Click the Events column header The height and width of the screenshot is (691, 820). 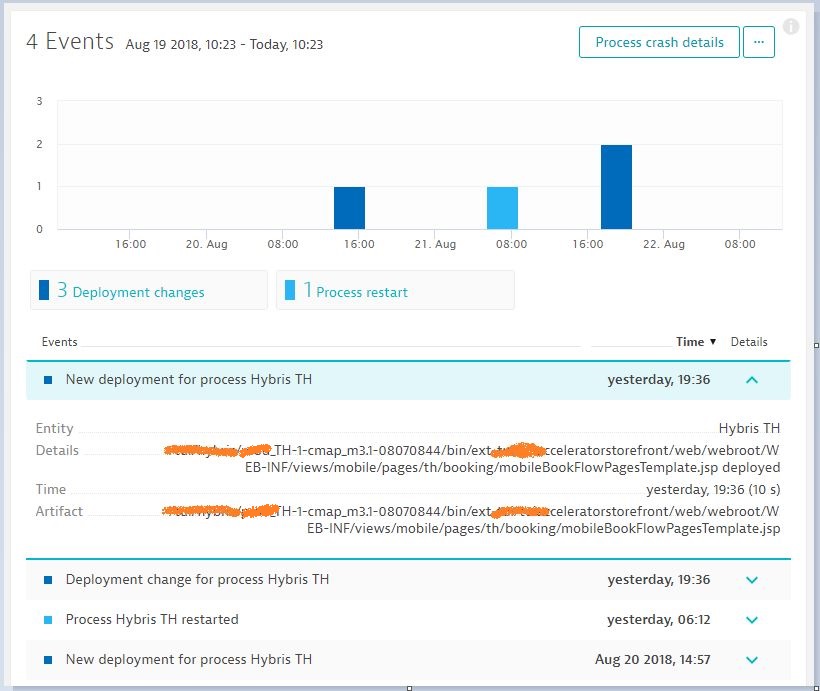click(60, 342)
